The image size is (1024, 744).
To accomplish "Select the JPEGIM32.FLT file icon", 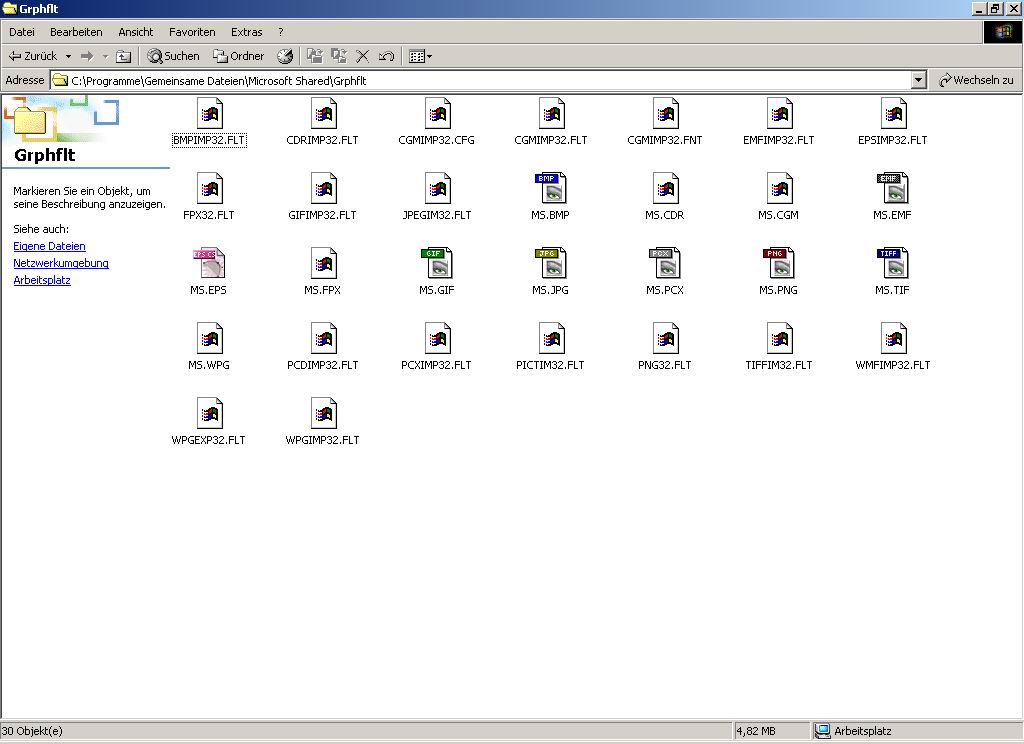I will pos(438,189).
